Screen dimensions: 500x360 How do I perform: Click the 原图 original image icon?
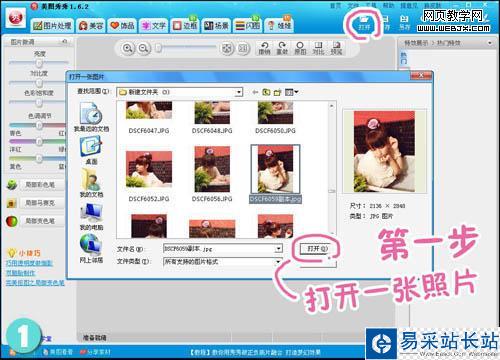coord(300,48)
